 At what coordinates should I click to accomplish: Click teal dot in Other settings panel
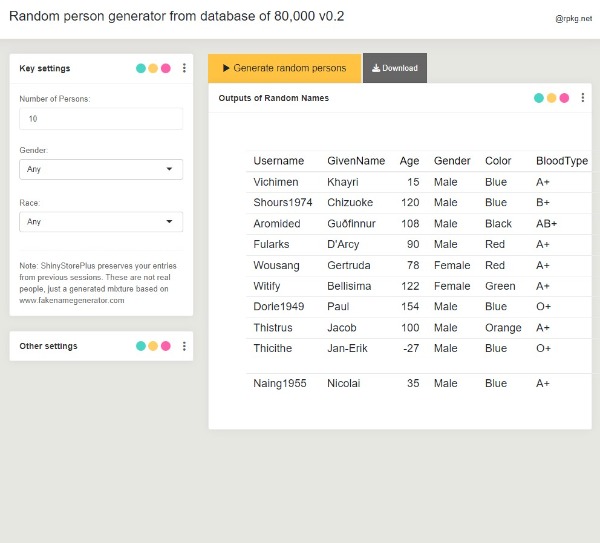pyautogui.click(x=141, y=346)
